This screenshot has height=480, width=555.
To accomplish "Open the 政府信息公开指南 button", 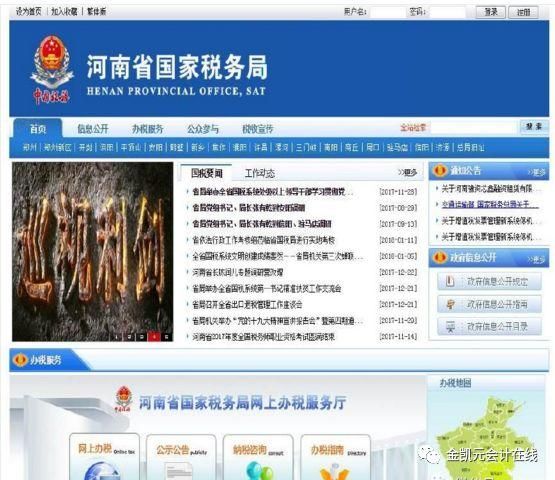I will pyautogui.click(x=489, y=304).
